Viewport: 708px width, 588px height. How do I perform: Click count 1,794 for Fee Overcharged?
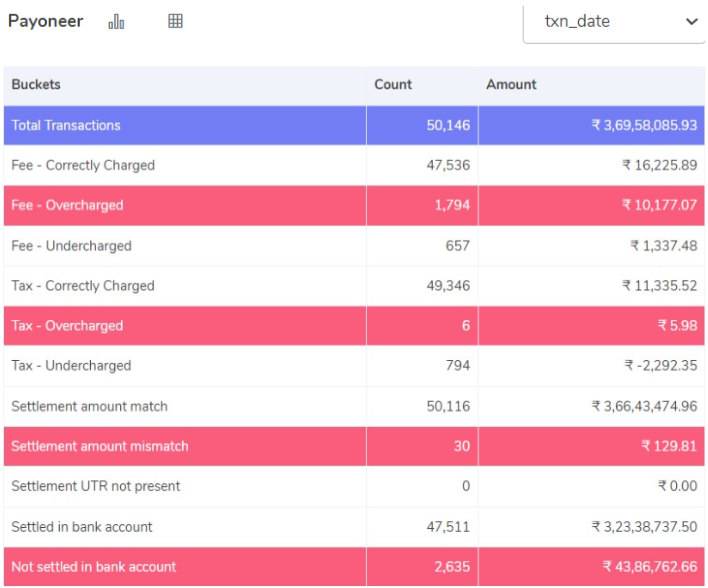(452, 205)
